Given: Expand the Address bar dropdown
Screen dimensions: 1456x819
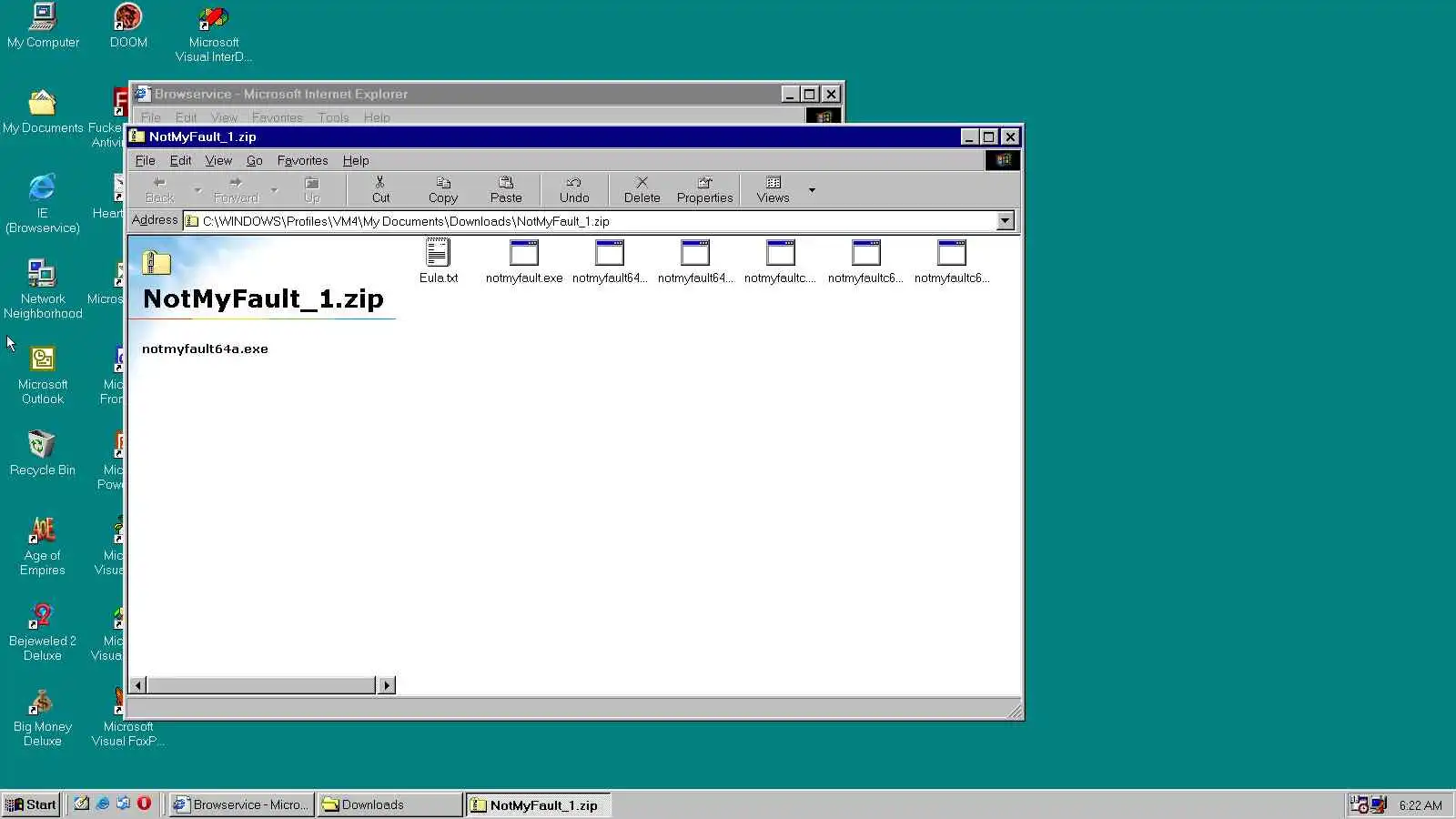Looking at the screenshot, I should (1005, 221).
